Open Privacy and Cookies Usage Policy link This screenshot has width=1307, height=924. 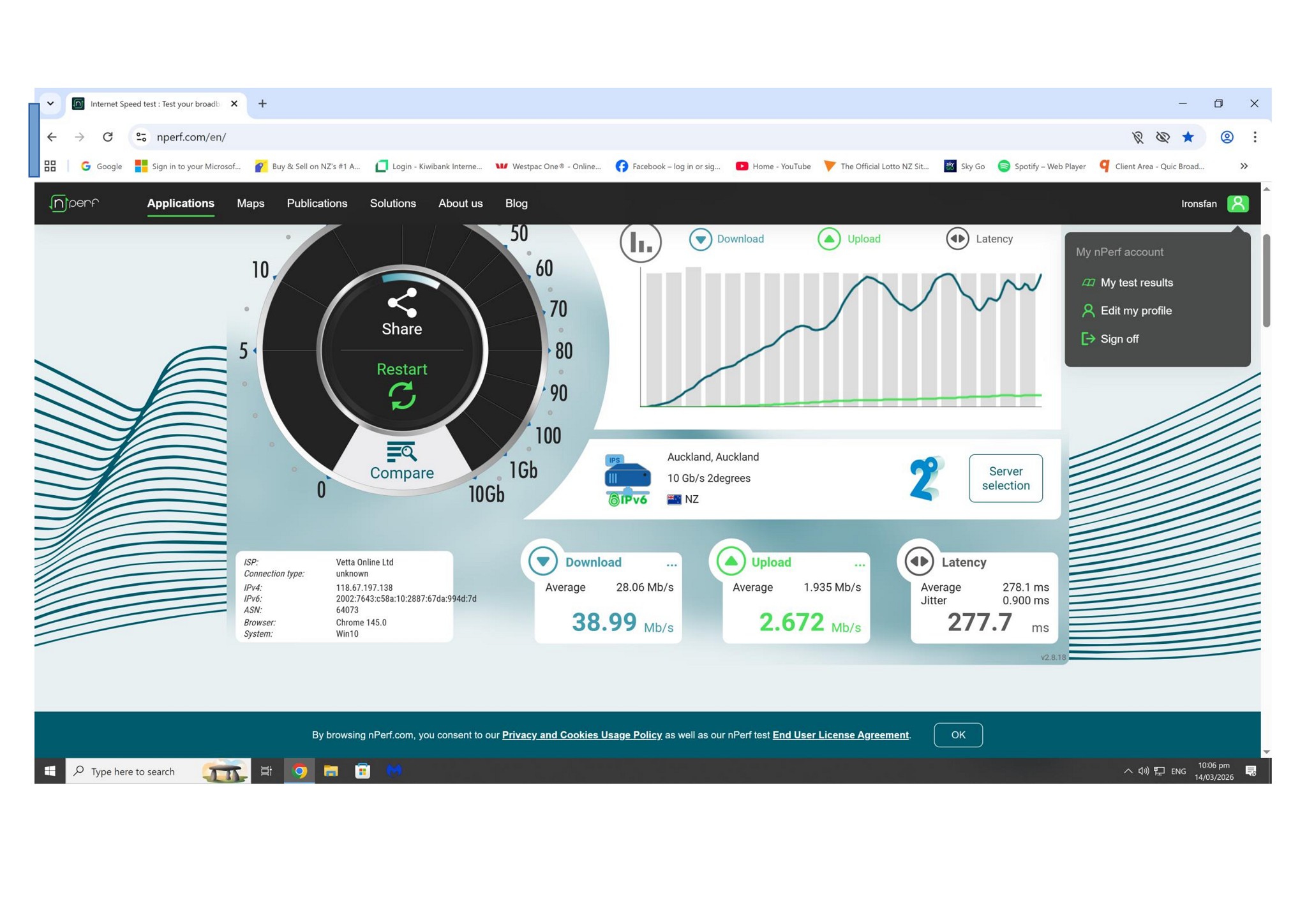pos(581,735)
